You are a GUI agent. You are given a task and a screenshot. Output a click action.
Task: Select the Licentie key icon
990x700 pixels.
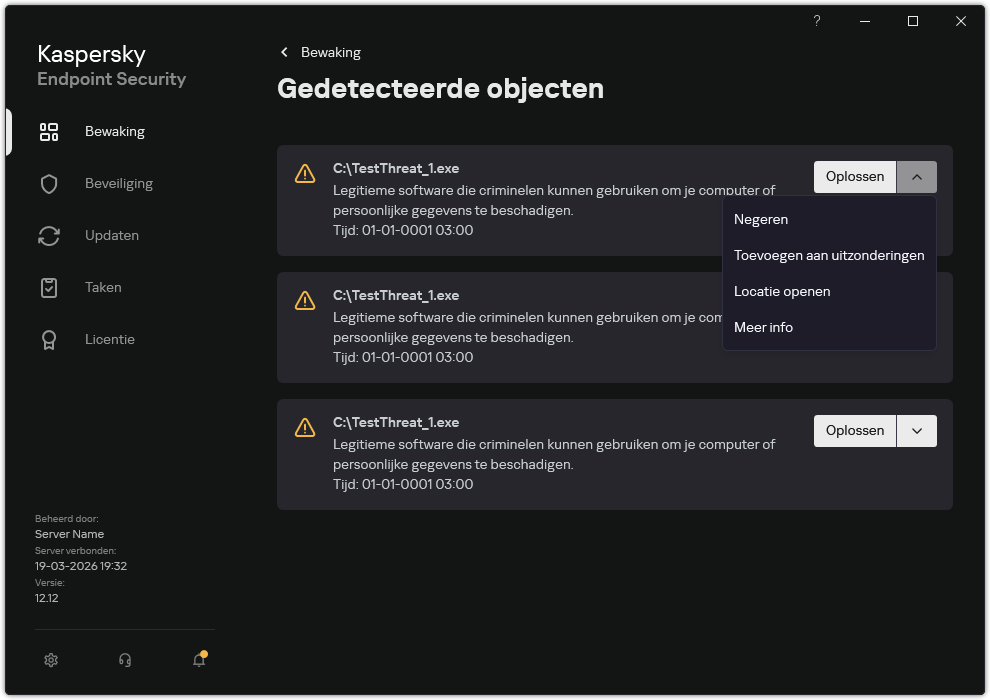(48, 339)
